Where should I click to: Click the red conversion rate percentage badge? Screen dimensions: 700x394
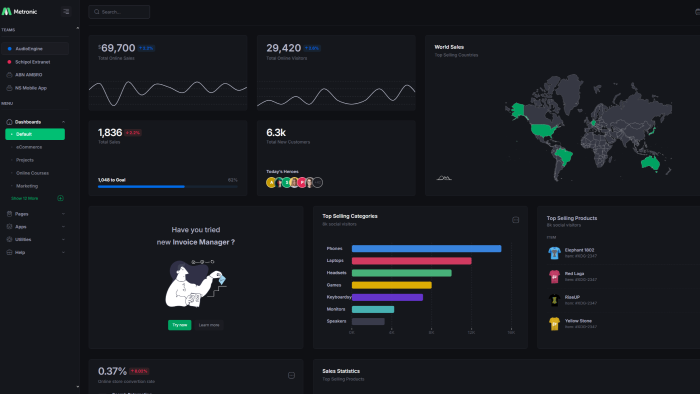pyautogui.click(x=140, y=371)
